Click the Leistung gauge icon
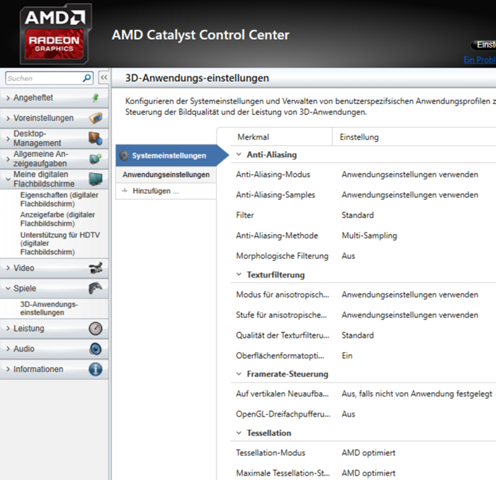 (x=95, y=329)
